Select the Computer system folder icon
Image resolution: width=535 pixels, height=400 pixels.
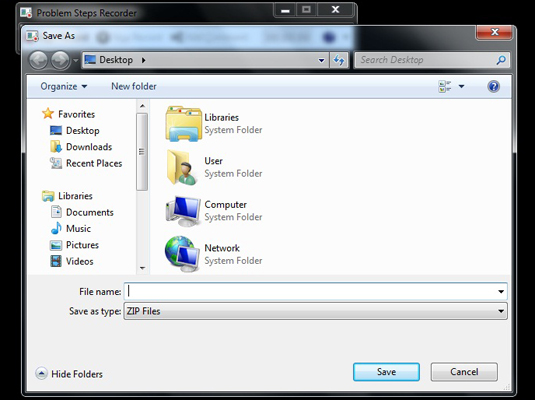(183, 211)
